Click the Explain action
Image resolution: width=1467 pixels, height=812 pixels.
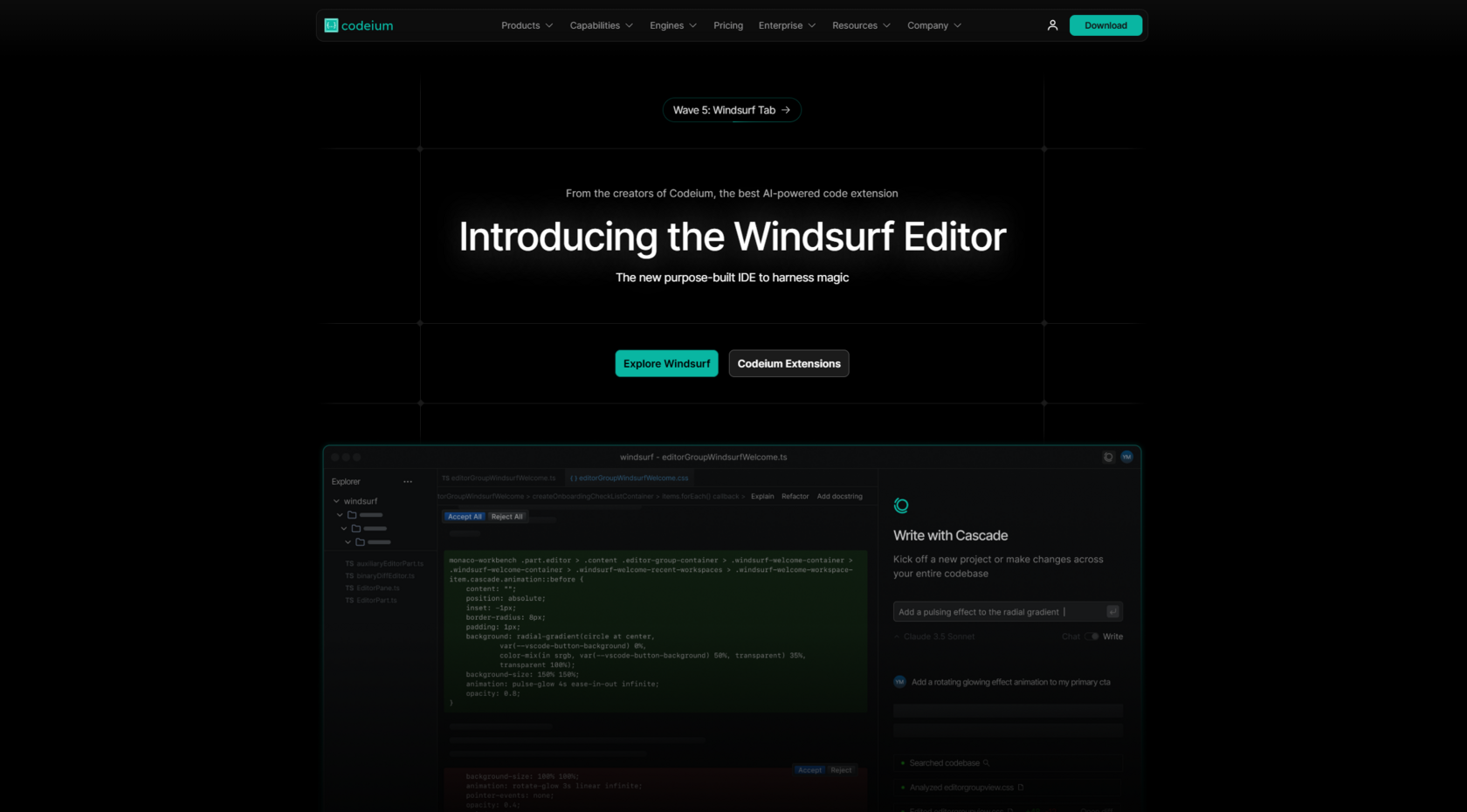(x=762, y=497)
